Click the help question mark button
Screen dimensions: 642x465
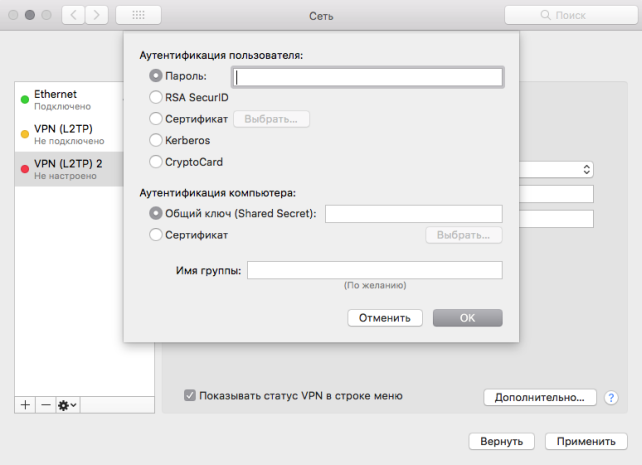coord(611,398)
